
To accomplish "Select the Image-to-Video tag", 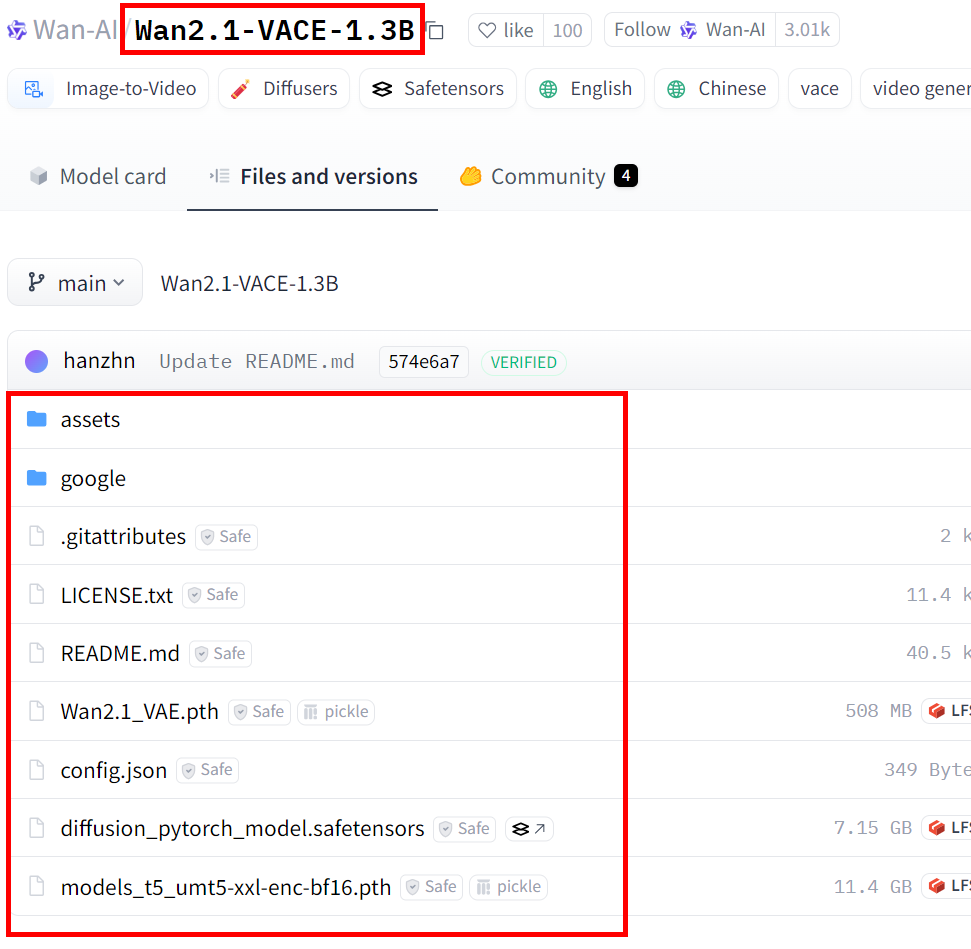I will coord(108,89).
